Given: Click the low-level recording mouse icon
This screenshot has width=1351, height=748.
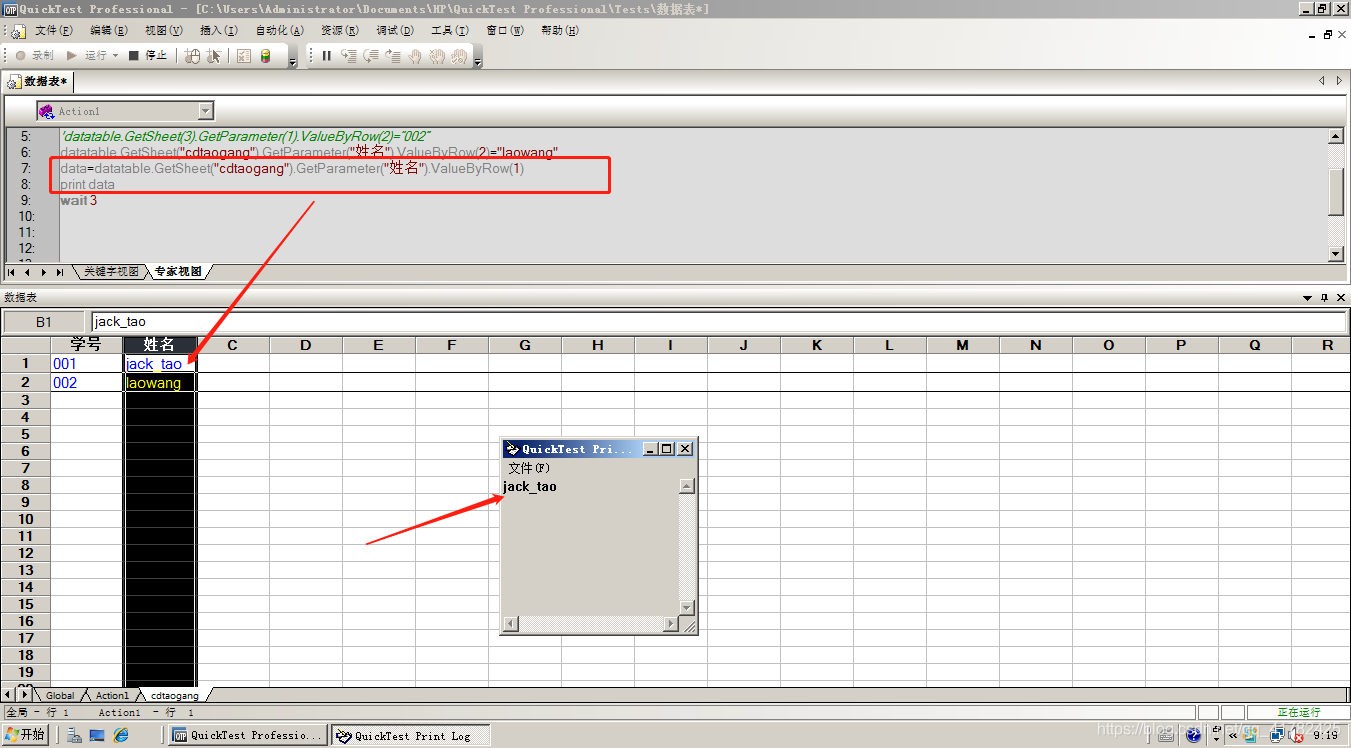Looking at the screenshot, I should coord(193,56).
